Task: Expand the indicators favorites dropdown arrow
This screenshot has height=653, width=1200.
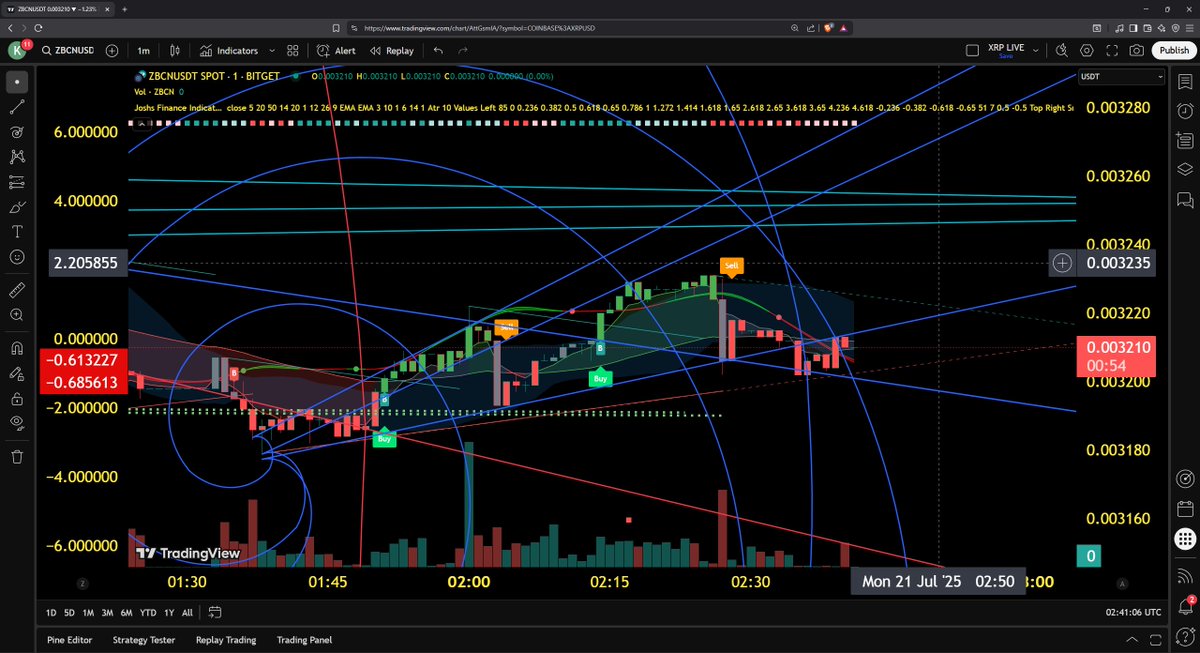Action: [x=271, y=50]
